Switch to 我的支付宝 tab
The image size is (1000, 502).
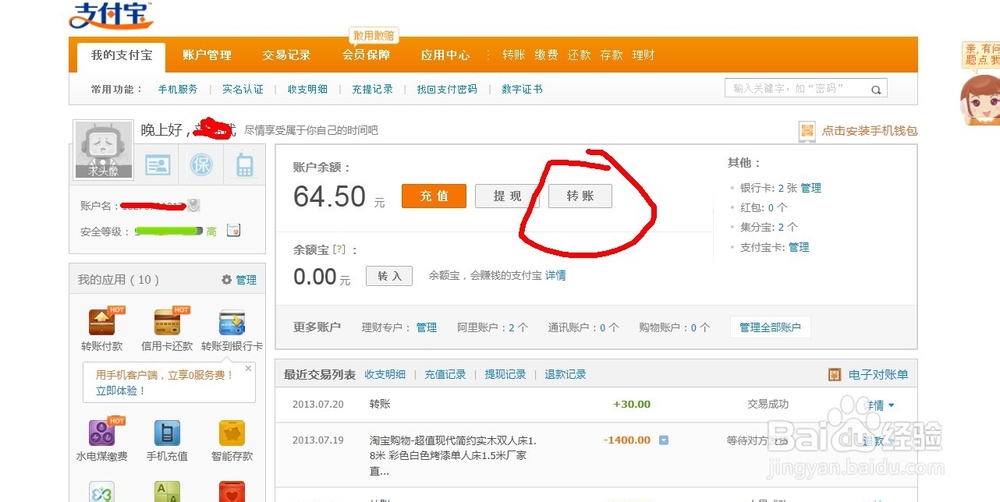(121, 55)
